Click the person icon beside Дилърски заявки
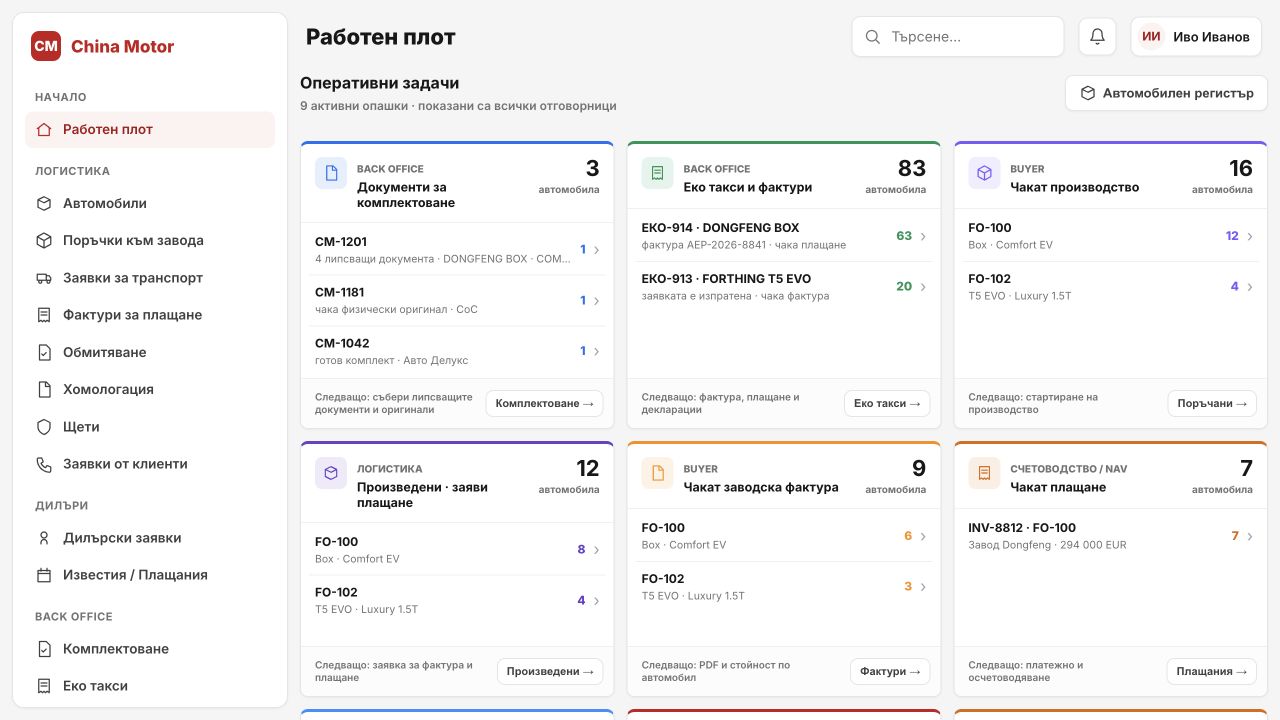Screen dimensions: 1280x720 (x=44, y=538)
